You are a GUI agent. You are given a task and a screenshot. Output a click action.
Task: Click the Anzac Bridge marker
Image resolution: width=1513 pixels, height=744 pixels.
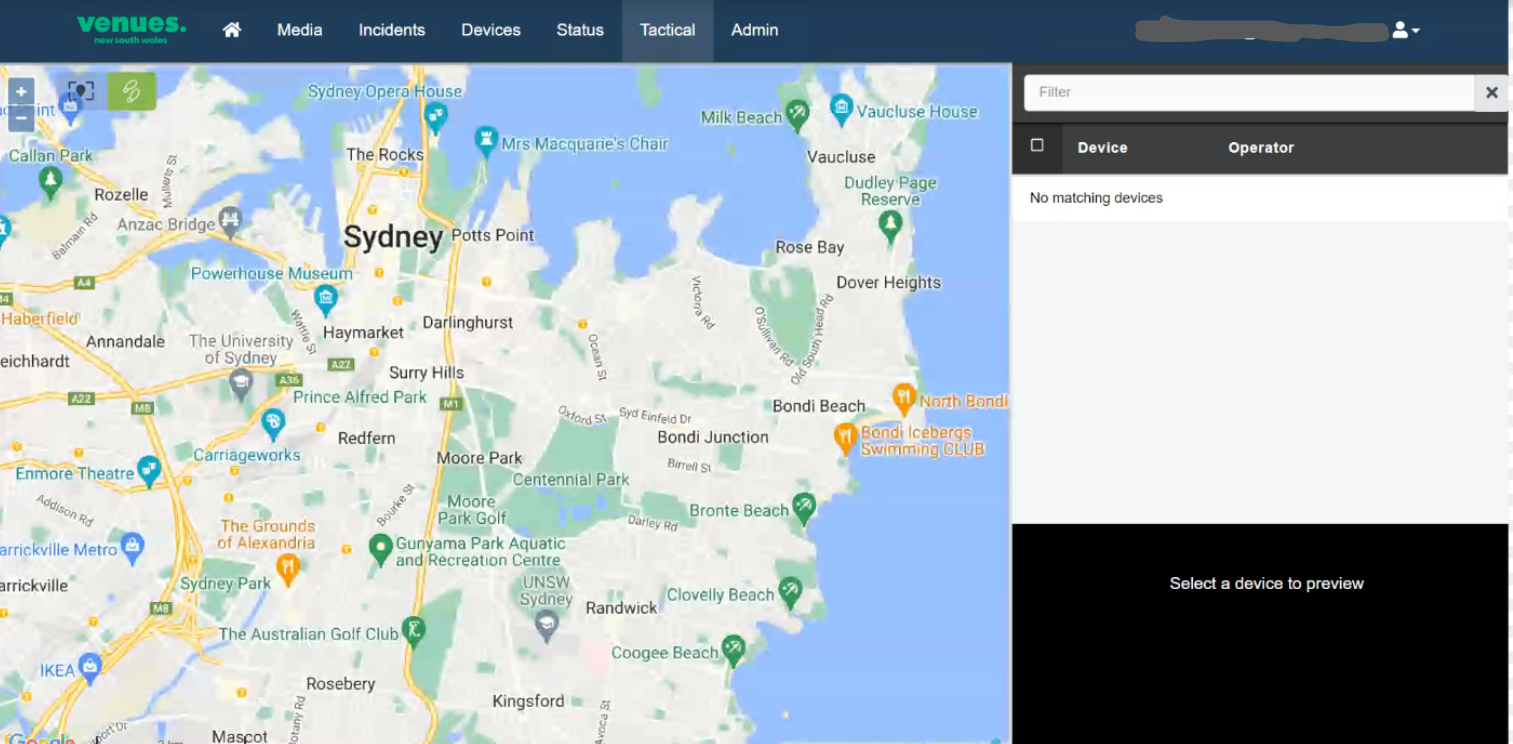click(x=231, y=219)
